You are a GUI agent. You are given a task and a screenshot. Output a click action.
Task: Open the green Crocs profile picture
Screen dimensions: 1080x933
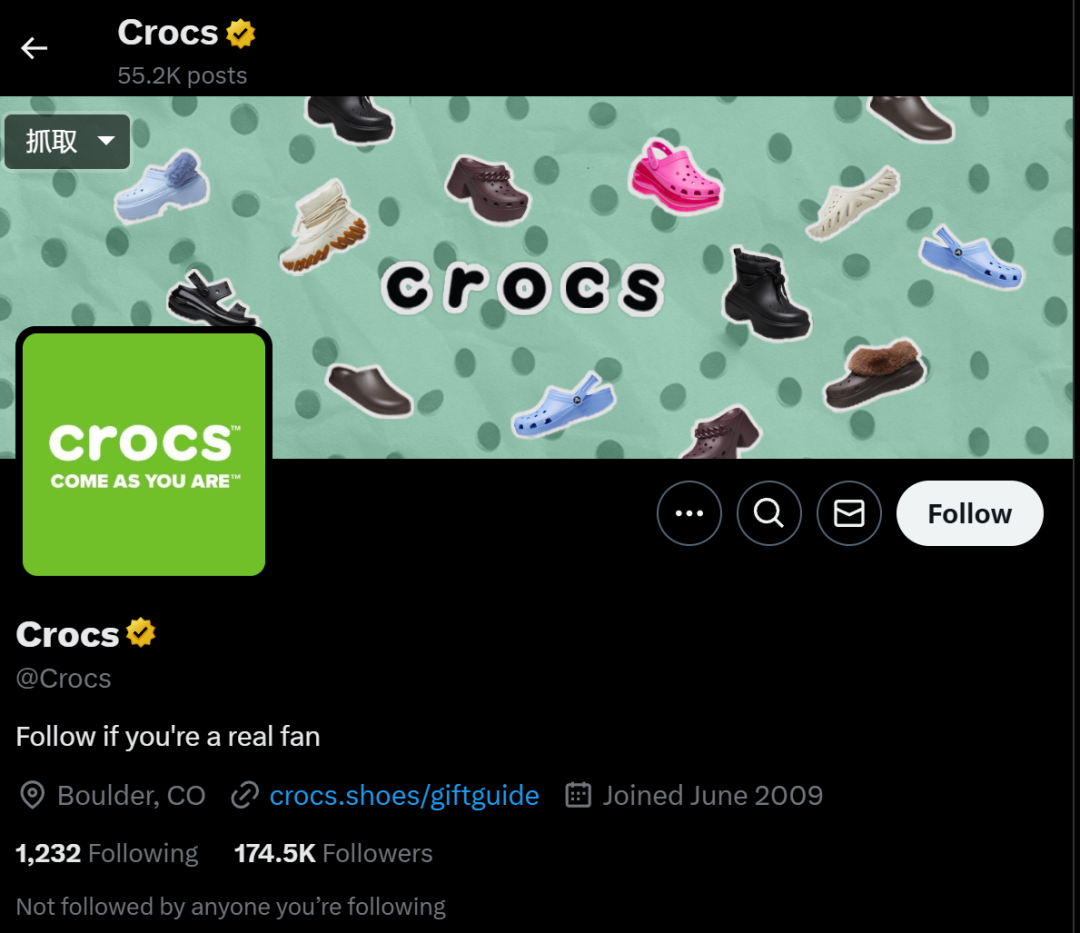coord(144,454)
